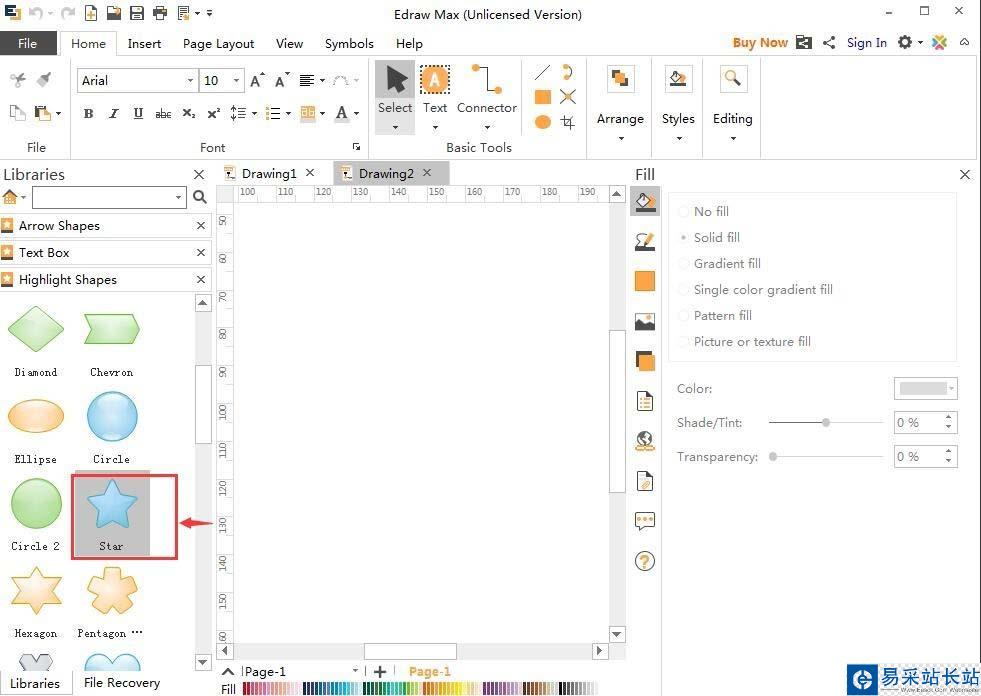981x696 pixels.
Task: Choose Gradient fill radio option
Action: 684,264
